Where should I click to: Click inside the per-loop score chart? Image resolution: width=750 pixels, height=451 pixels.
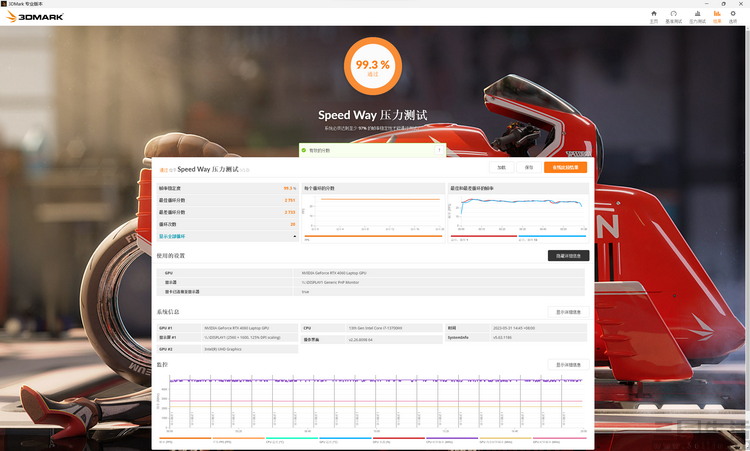[375, 213]
